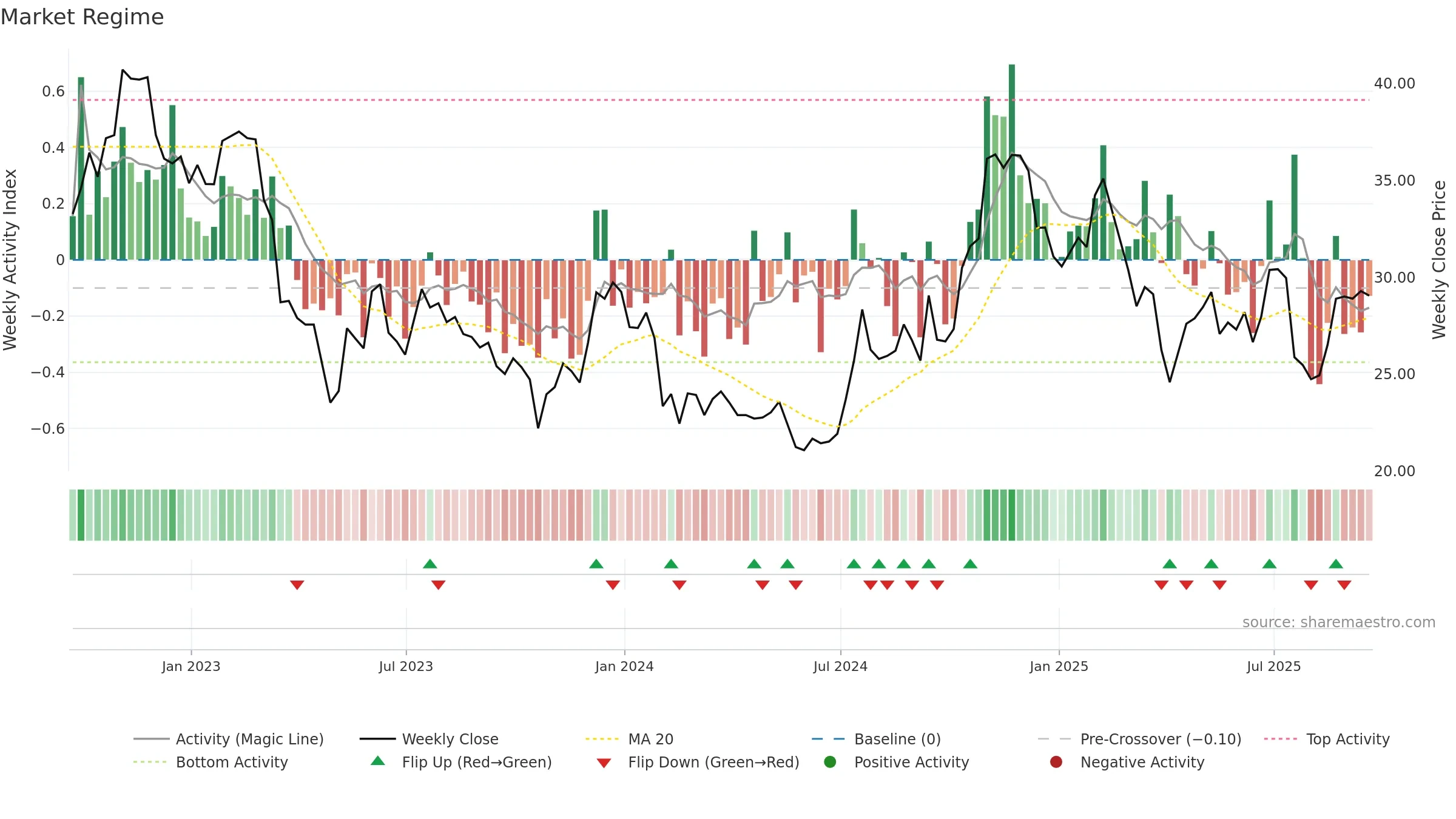Click the 25.00 price axis label
The width and height of the screenshot is (1456, 819).
point(1394,374)
